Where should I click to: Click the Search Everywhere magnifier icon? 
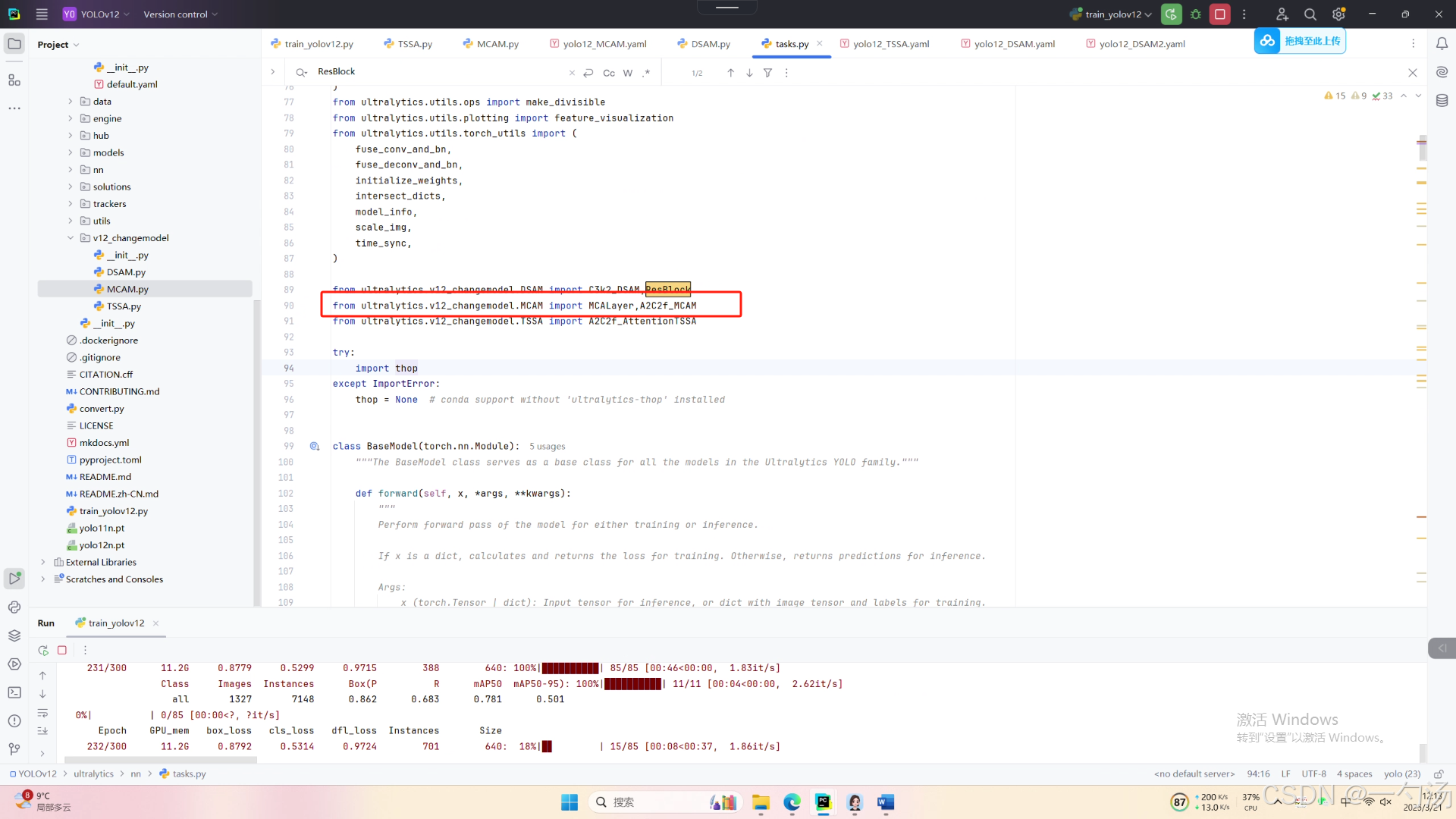[1310, 14]
